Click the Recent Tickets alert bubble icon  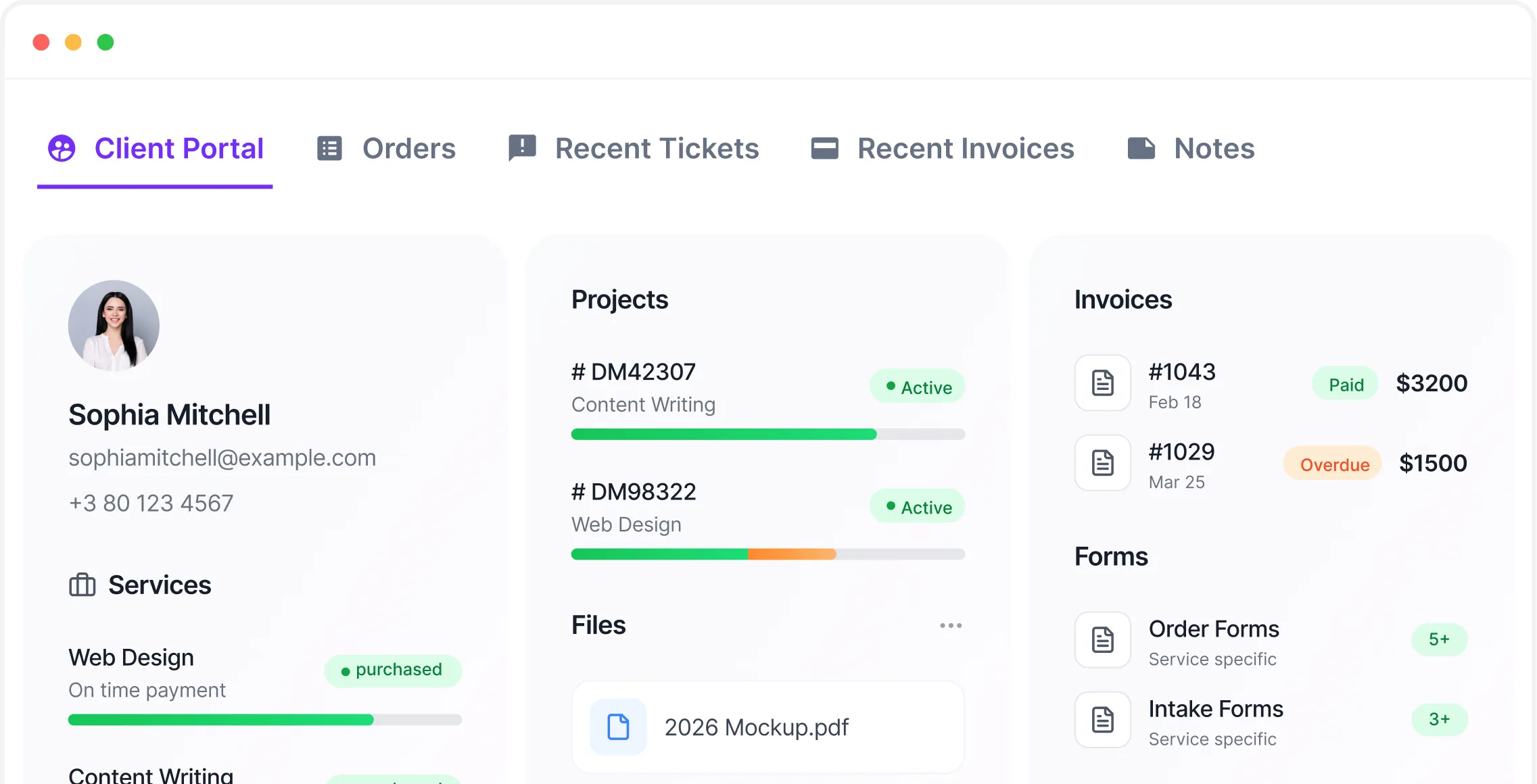[x=521, y=148]
